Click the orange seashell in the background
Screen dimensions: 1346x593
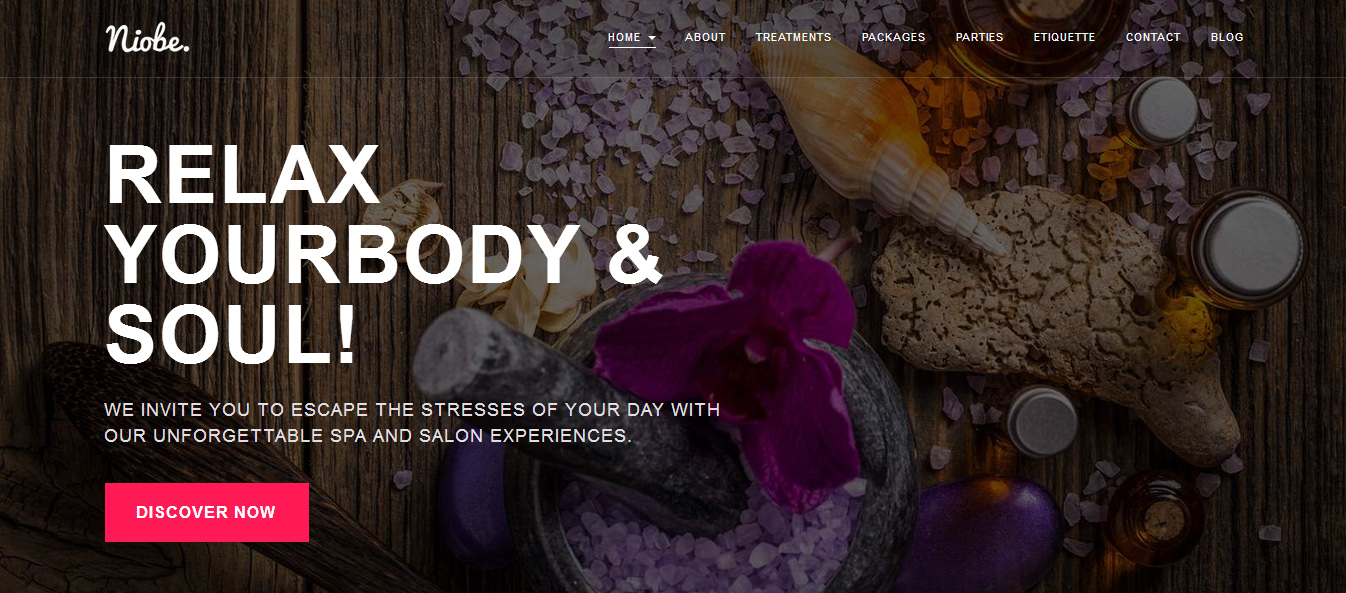(875, 140)
